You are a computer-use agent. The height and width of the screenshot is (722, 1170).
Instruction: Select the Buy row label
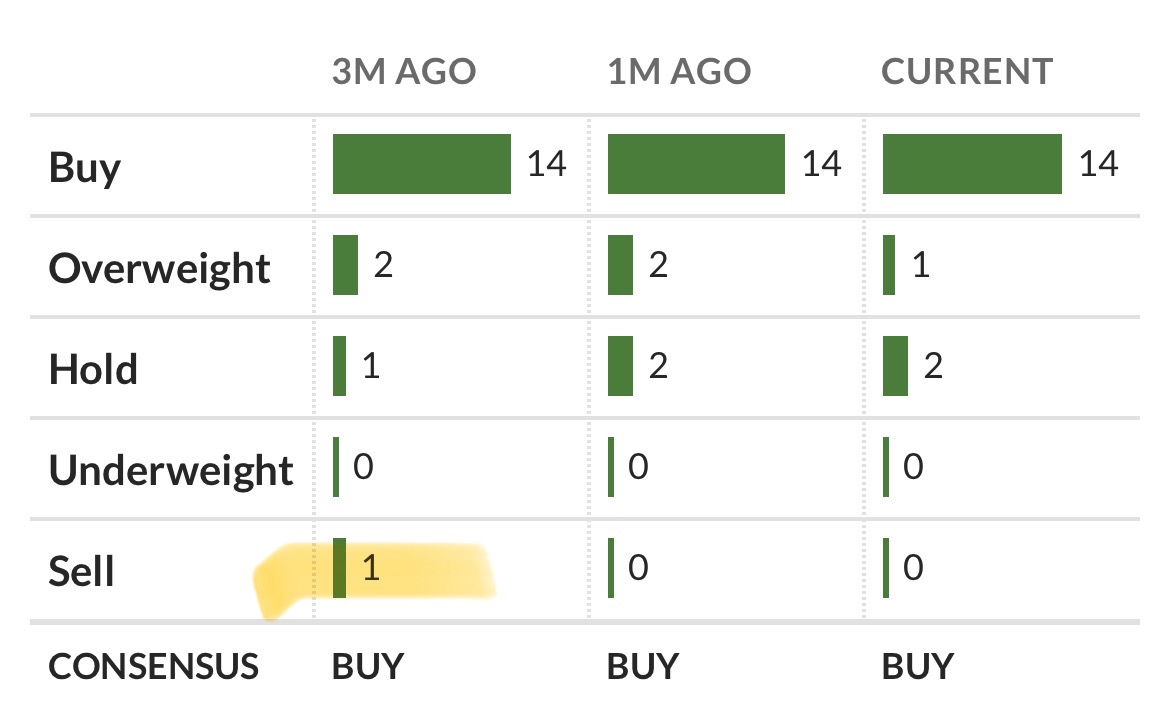tap(85, 167)
